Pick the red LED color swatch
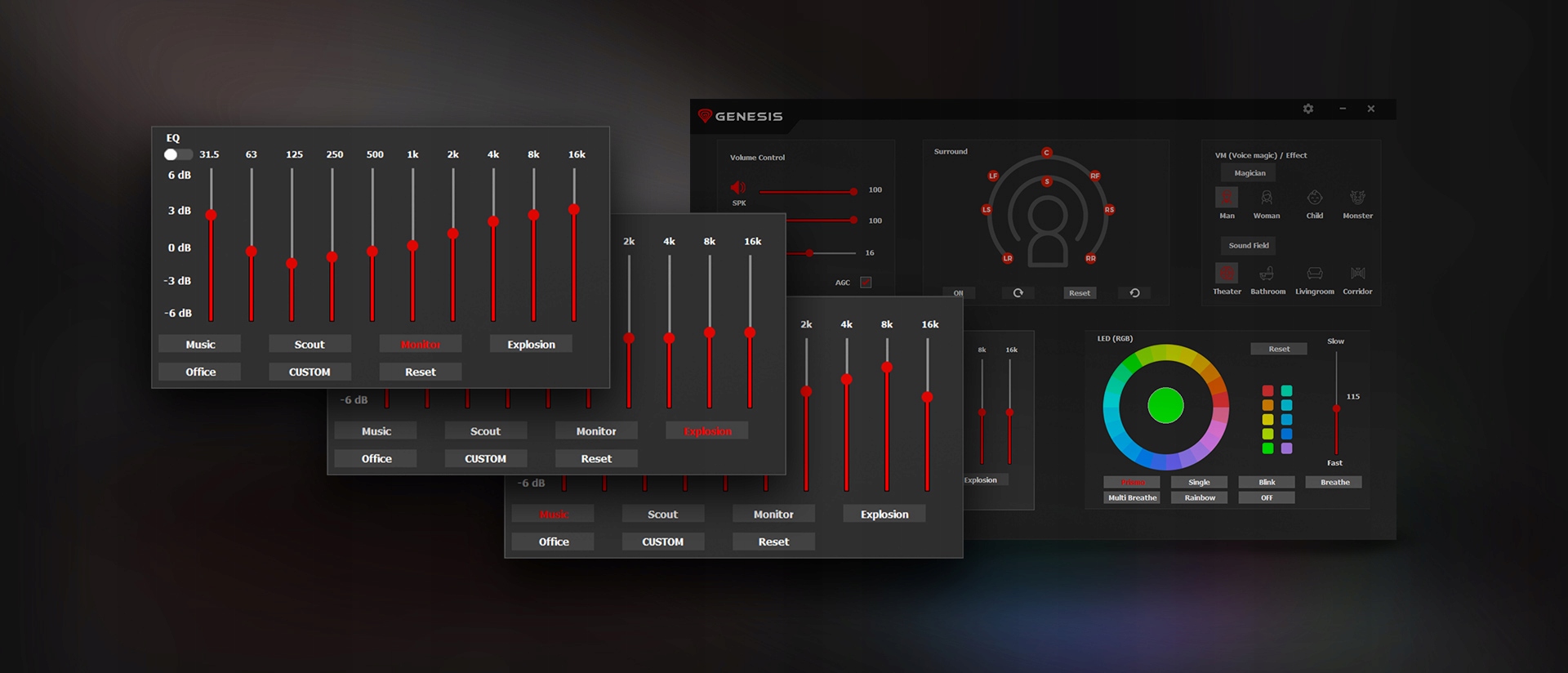The height and width of the screenshot is (673, 1568). 1267,391
